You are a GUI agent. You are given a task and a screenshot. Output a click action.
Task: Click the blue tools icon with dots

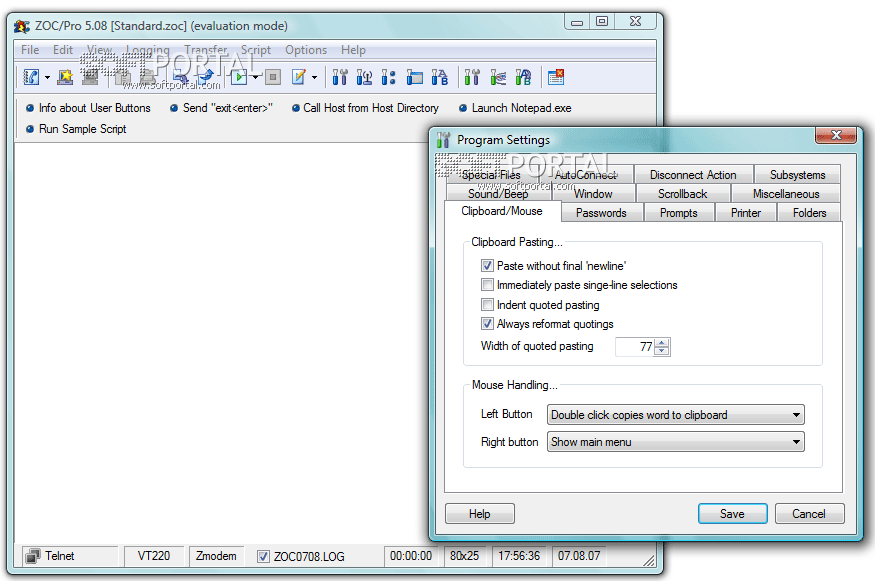point(389,77)
